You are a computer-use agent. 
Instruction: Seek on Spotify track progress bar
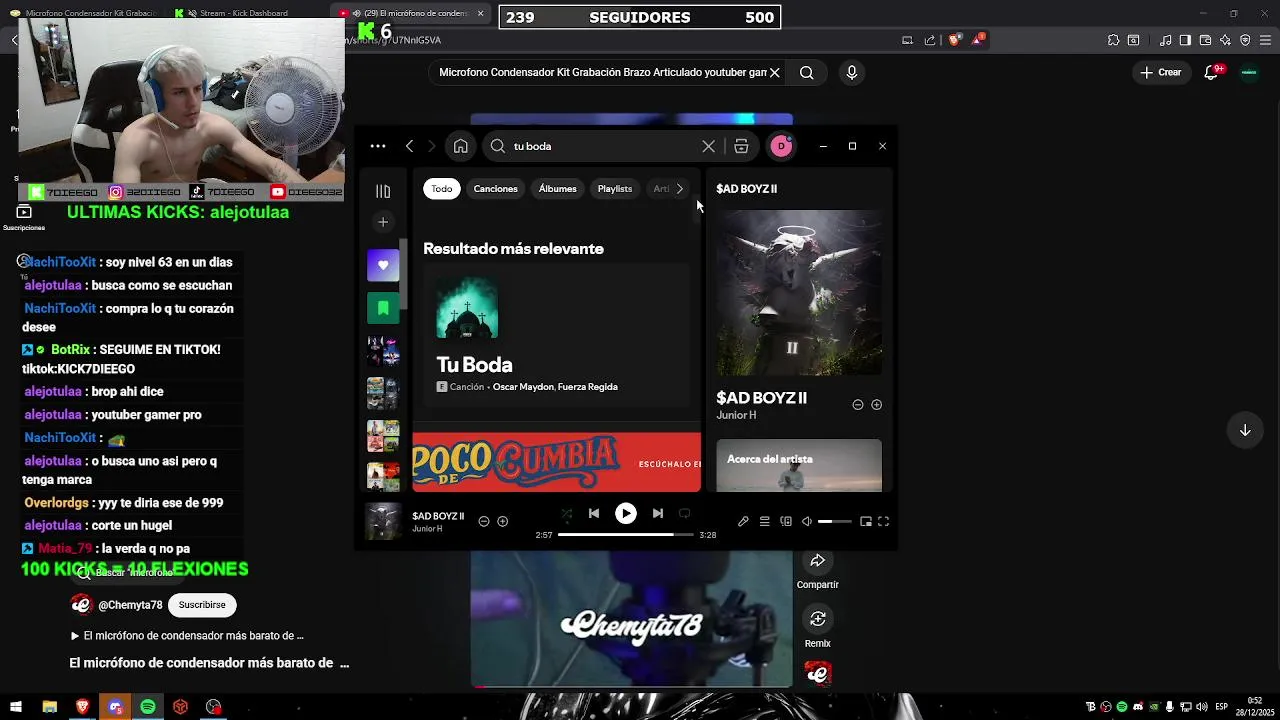[625, 535]
